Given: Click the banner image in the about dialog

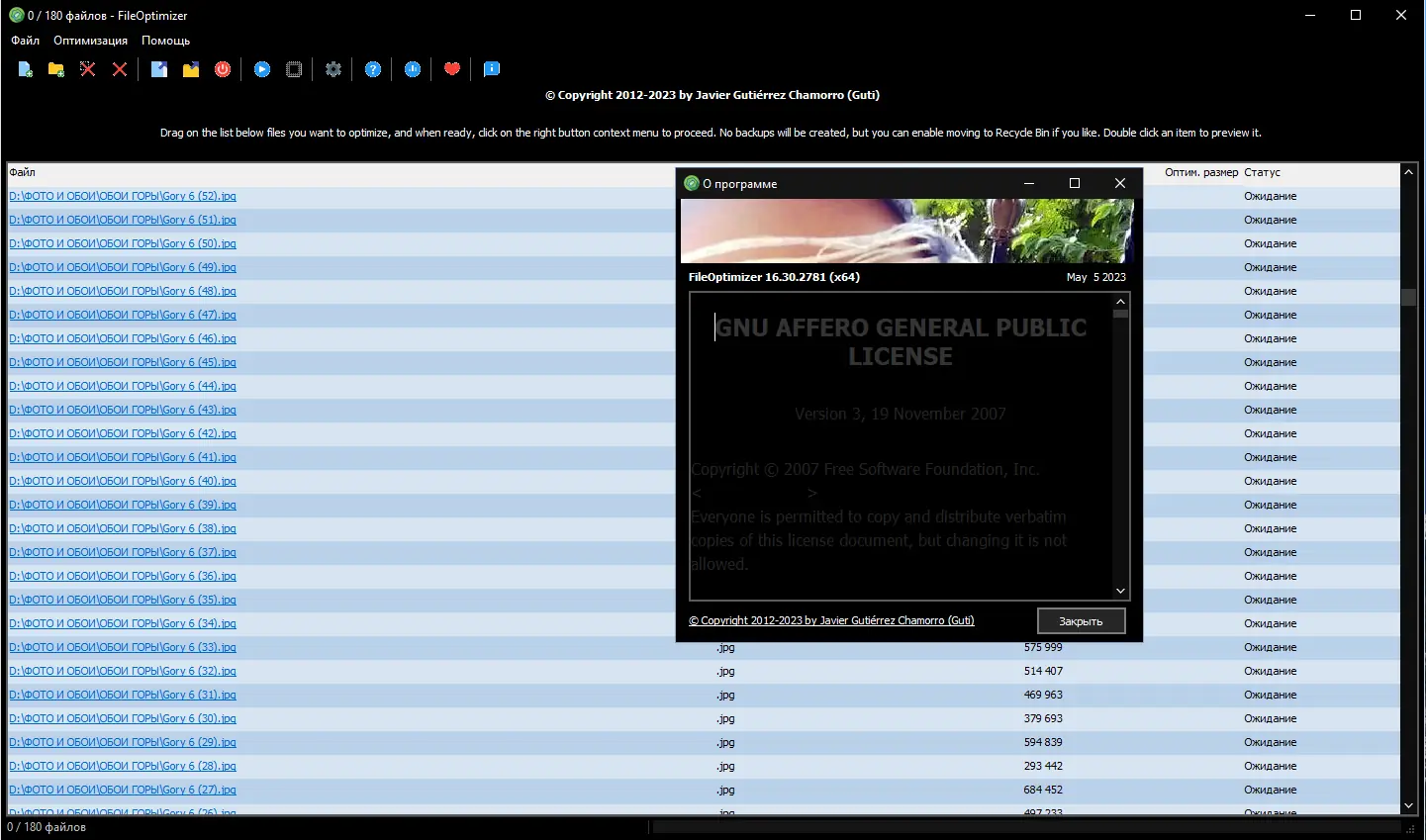Looking at the screenshot, I should click(907, 232).
